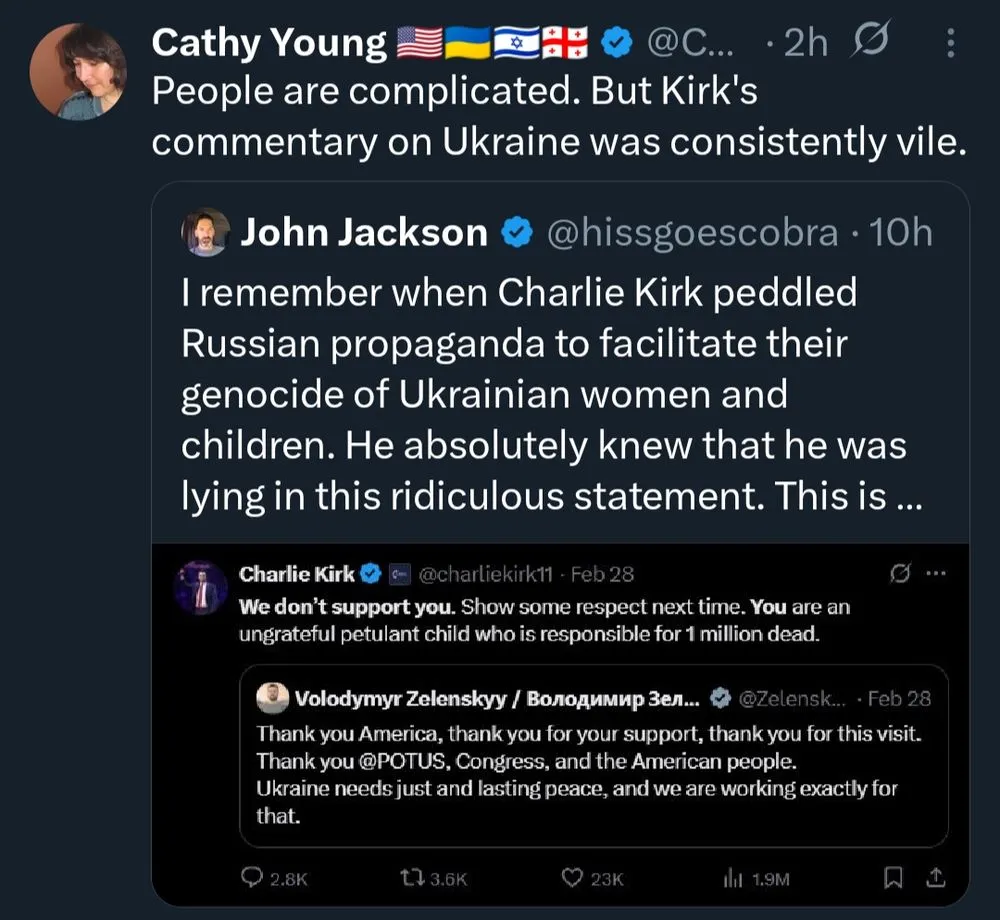1000x920 pixels.
Task: Click the affiliation badge beside Charlie Kirk's name
Action: pyautogui.click(x=400, y=574)
